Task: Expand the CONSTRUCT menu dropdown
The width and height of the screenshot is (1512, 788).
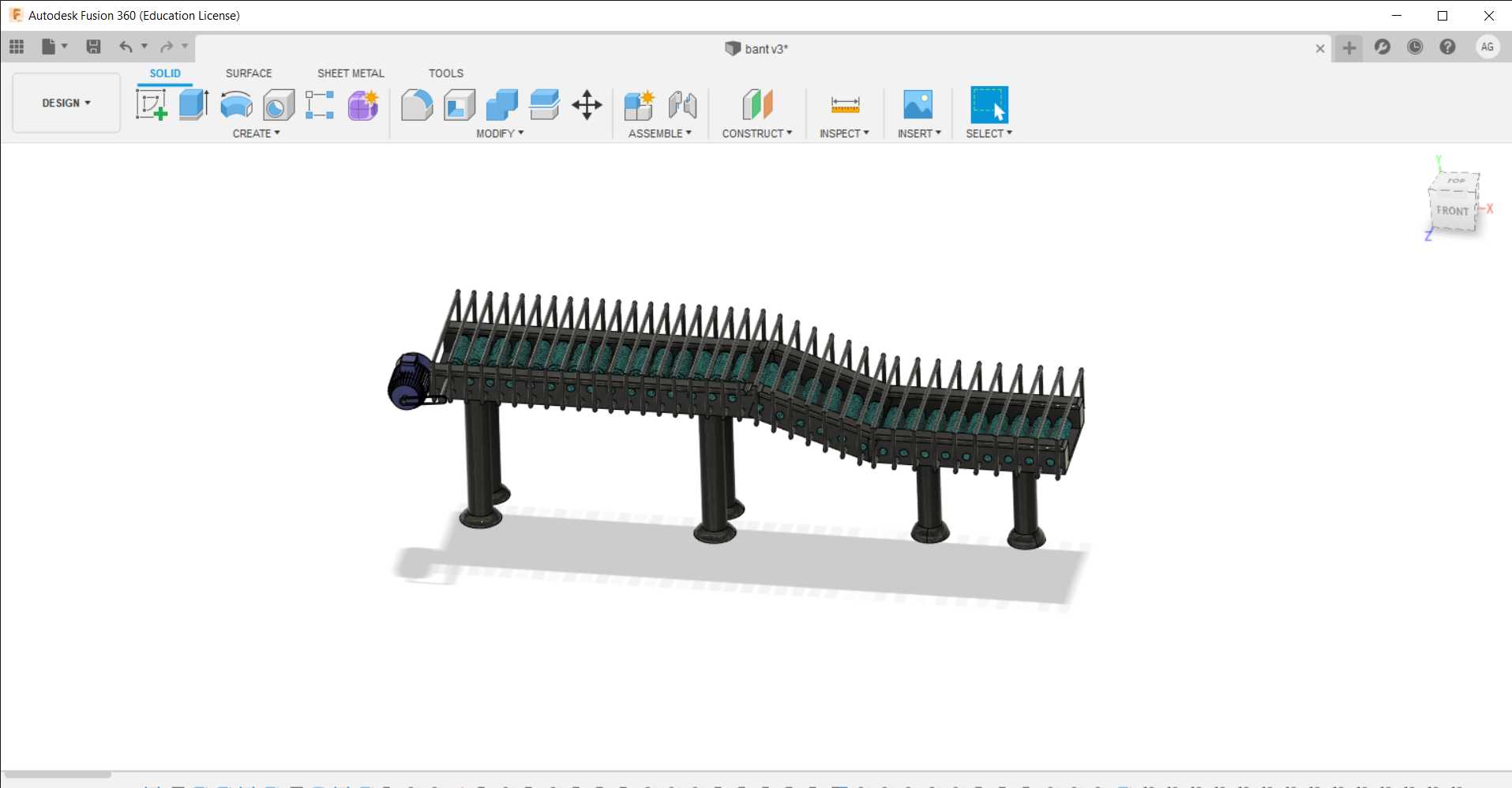Action: coord(757,133)
